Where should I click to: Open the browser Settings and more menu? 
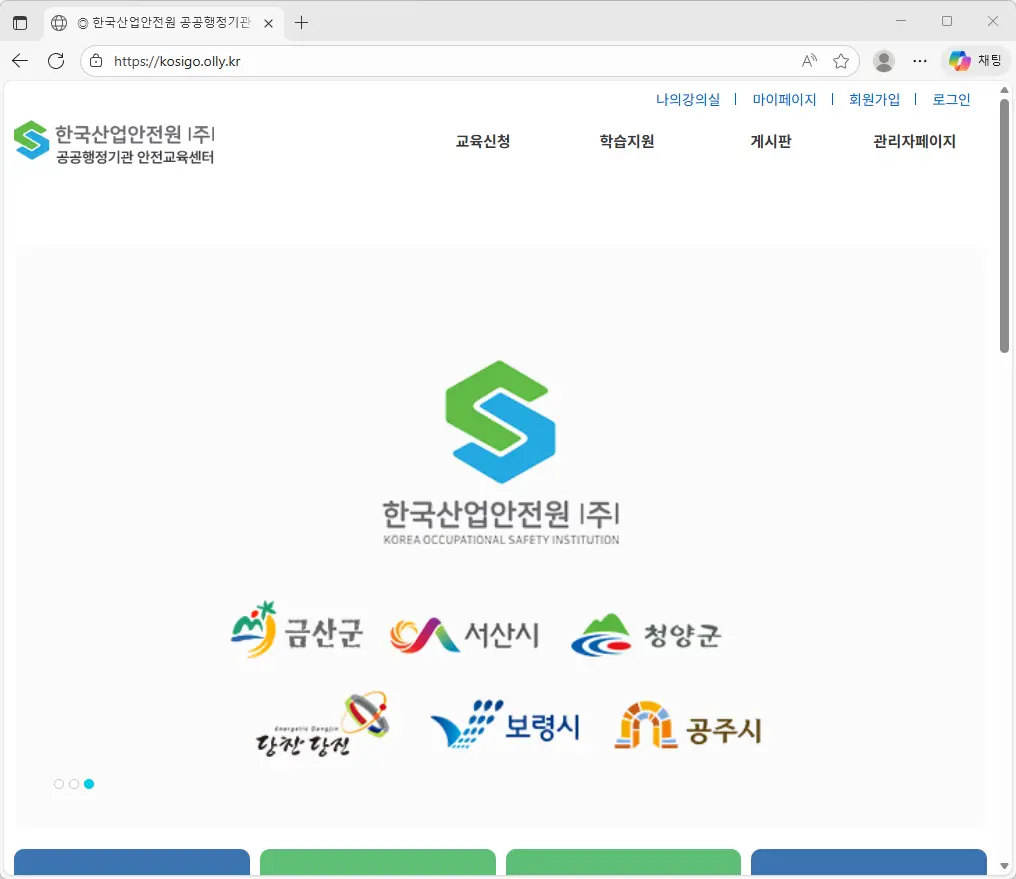(x=920, y=60)
